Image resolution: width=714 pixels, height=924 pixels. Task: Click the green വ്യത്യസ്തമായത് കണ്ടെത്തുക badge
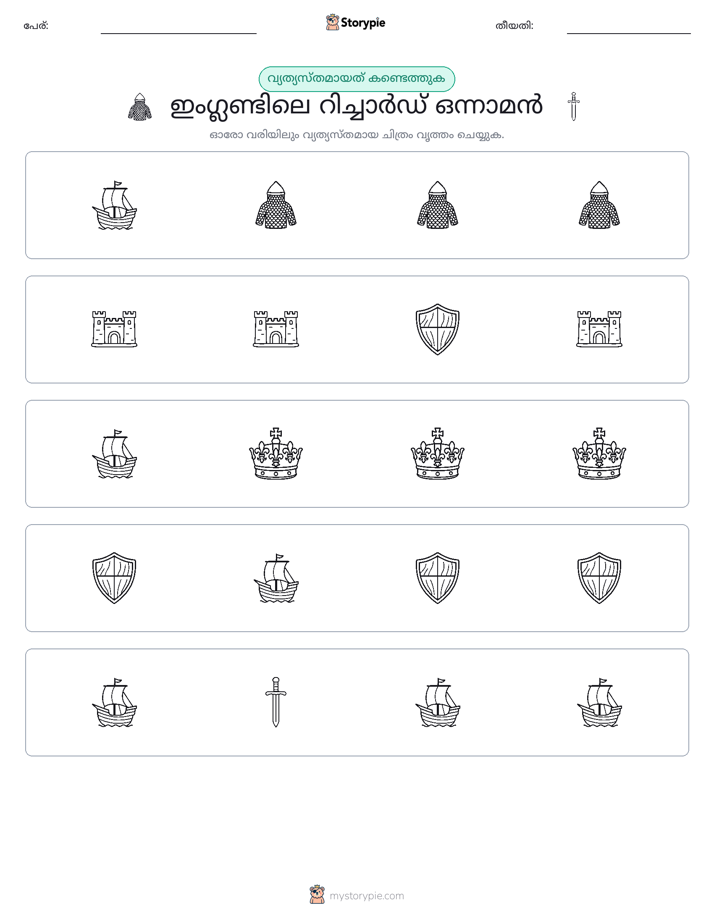click(356, 79)
